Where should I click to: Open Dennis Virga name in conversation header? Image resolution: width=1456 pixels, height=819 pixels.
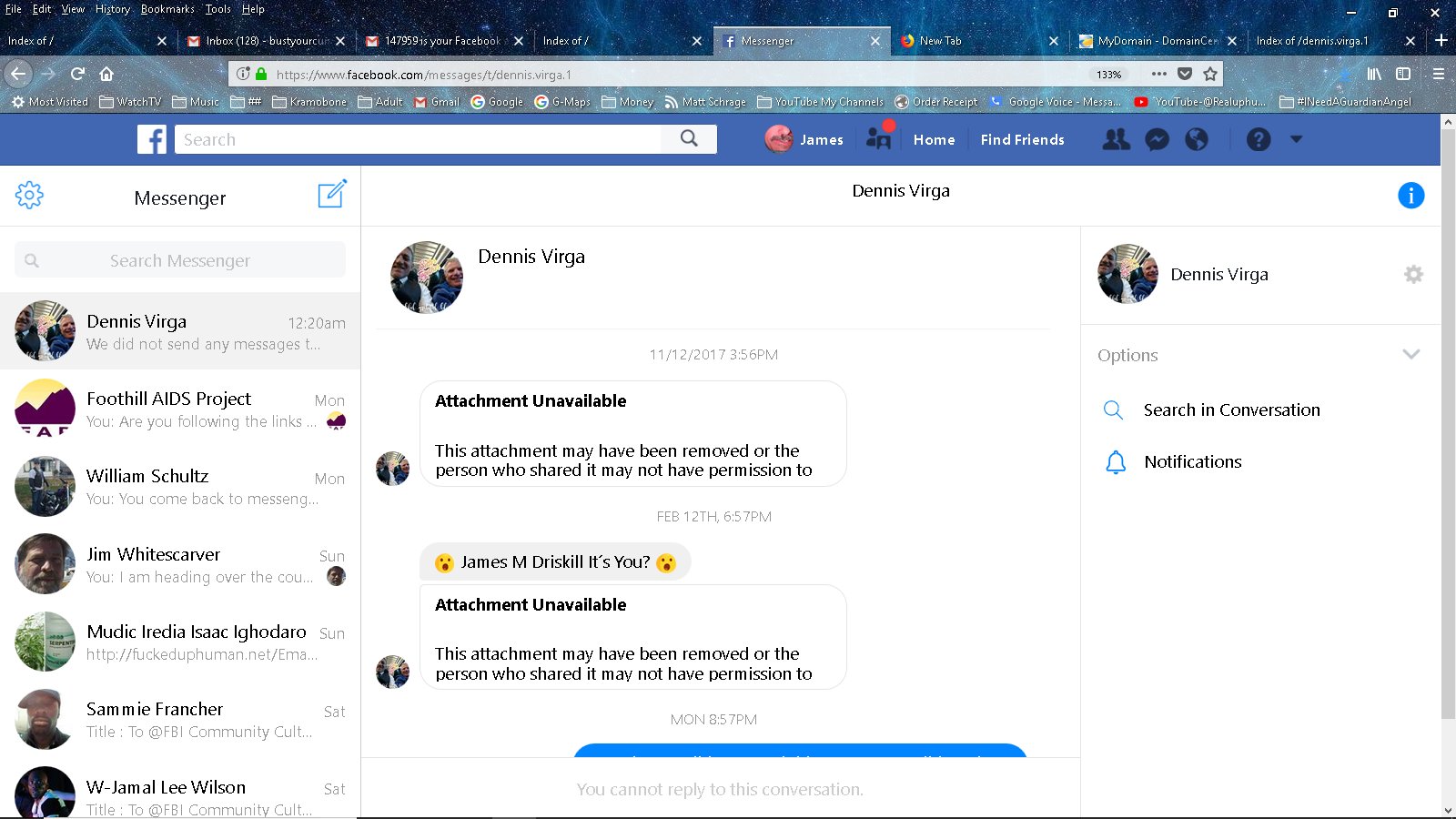[901, 191]
